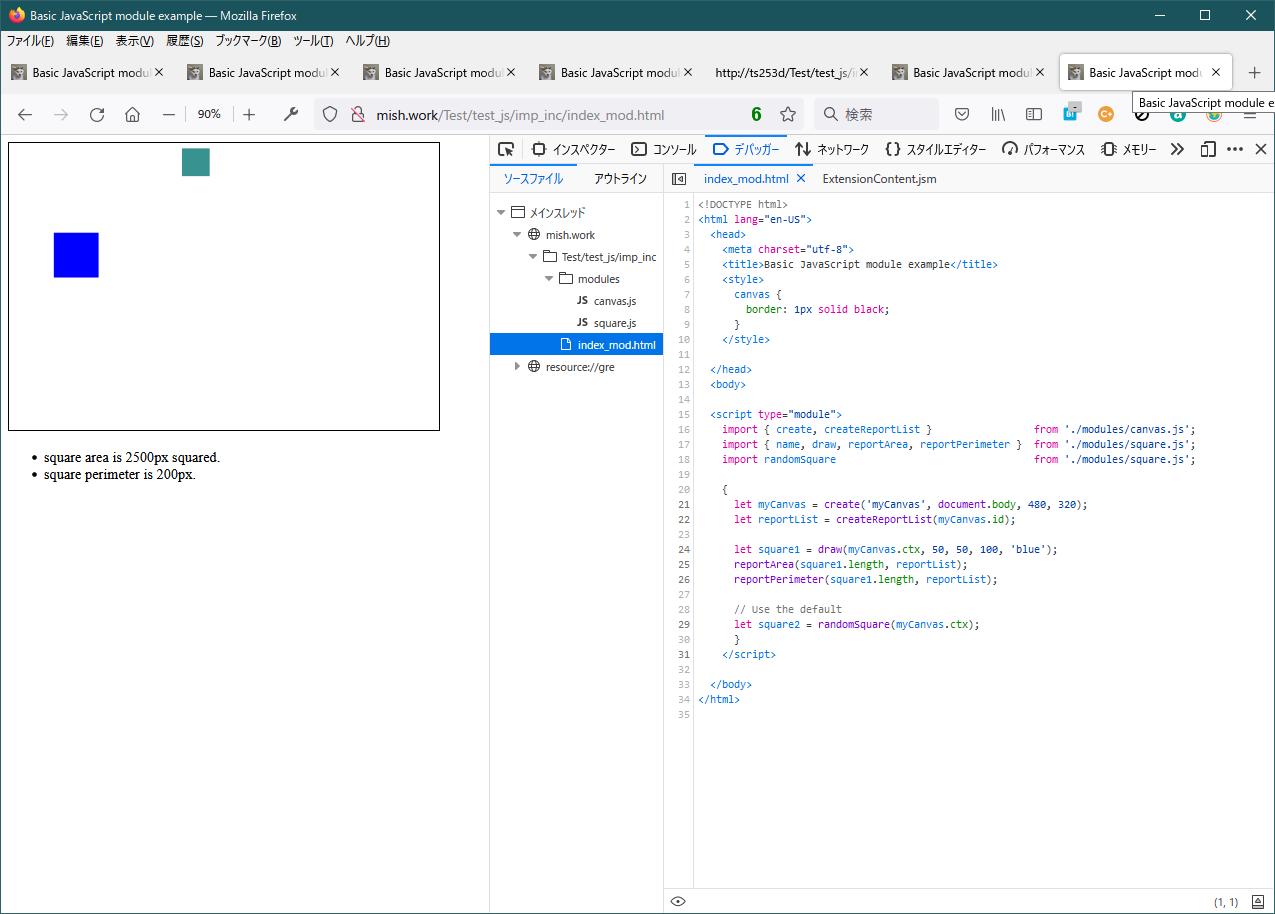Click the green 6 indicator in the address bar
Screen dimensions: 1275x914
click(x=757, y=114)
